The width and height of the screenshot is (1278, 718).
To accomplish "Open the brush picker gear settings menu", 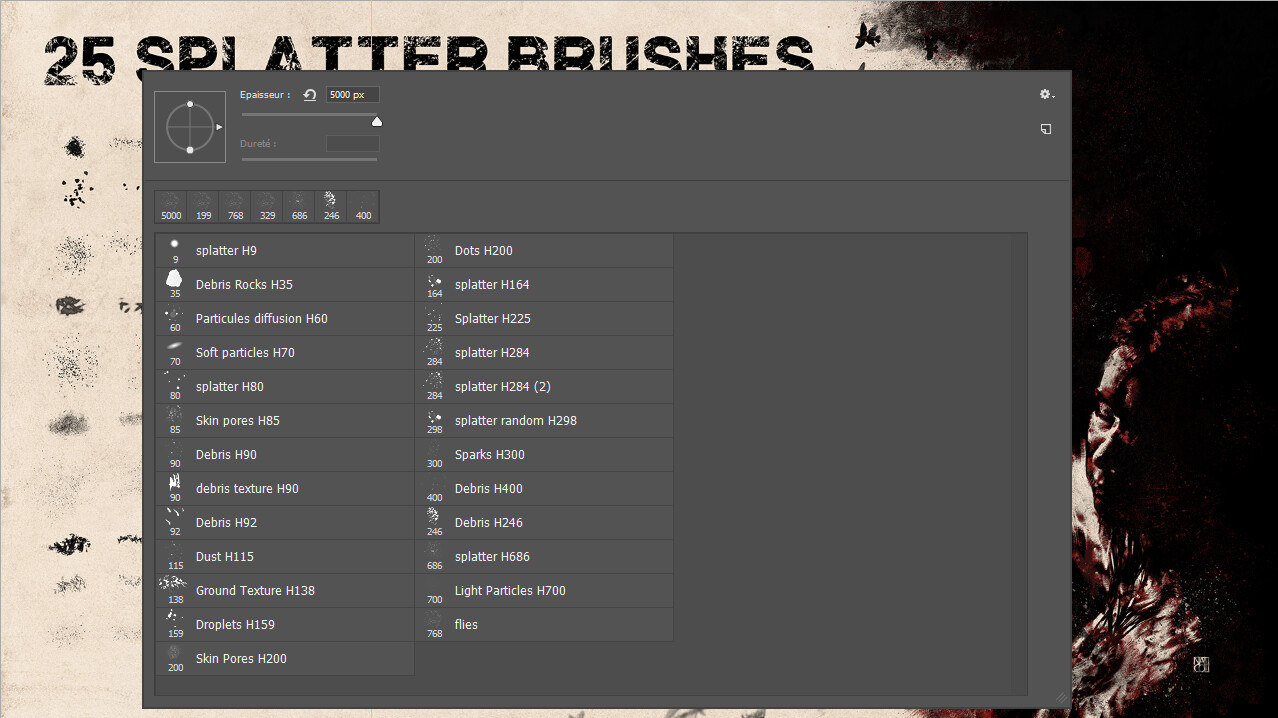I will tap(1043, 94).
